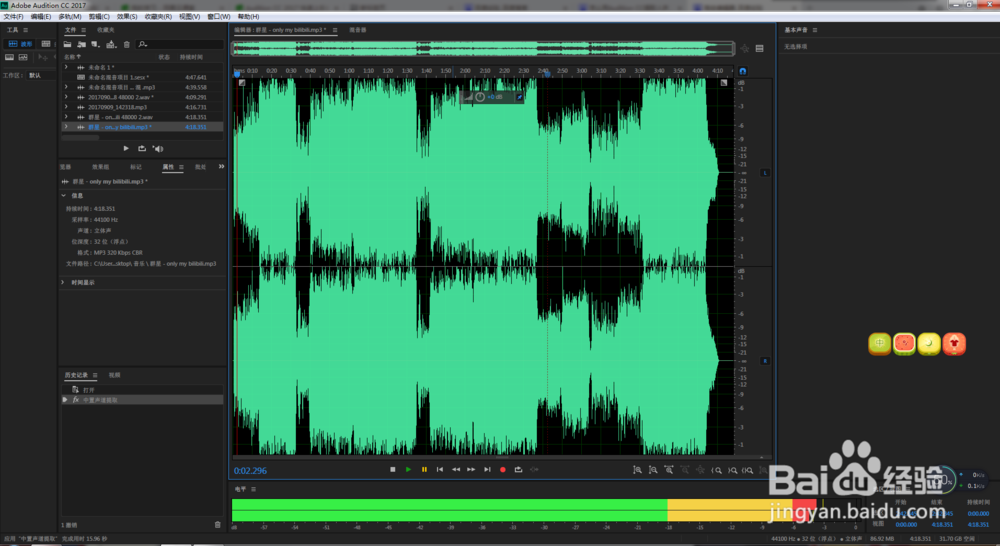This screenshot has height=546, width=1000.
Task: Click Play button below the file list
Action: 126,149
